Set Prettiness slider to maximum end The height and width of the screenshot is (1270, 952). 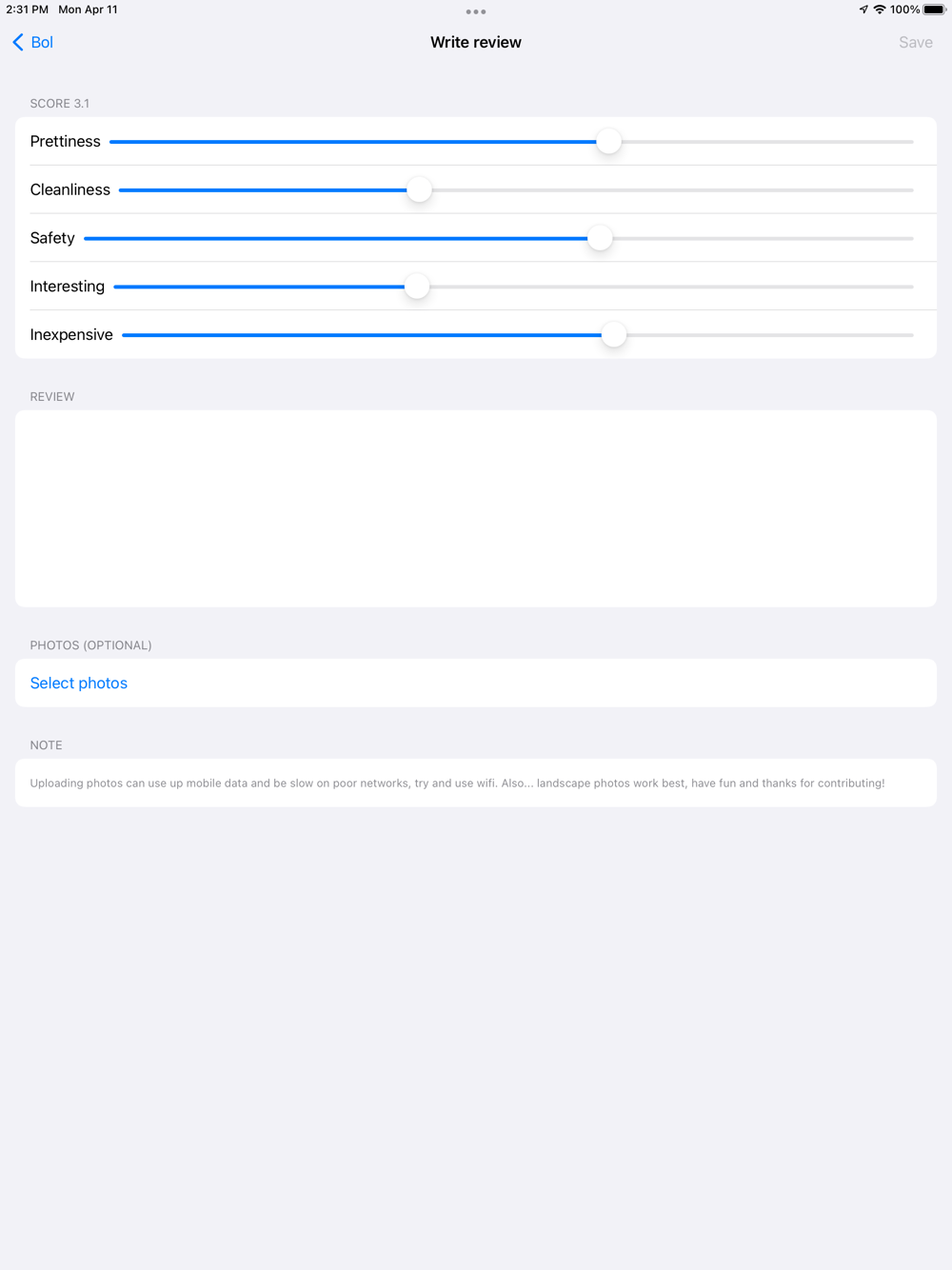[x=911, y=142]
